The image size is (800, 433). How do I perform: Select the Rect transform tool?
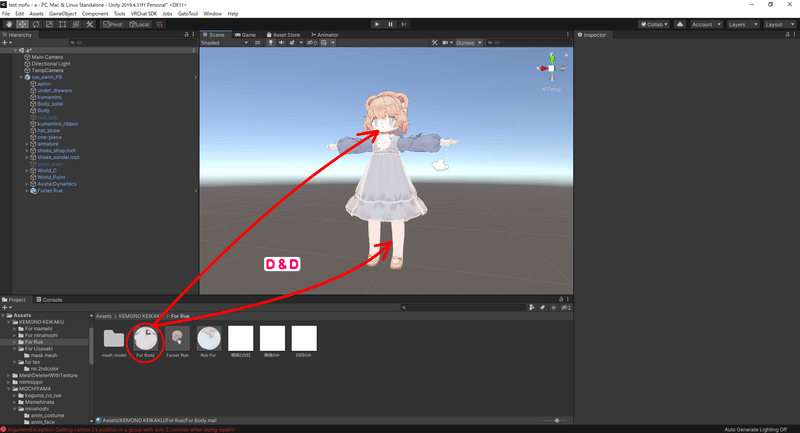click(62, 24)
